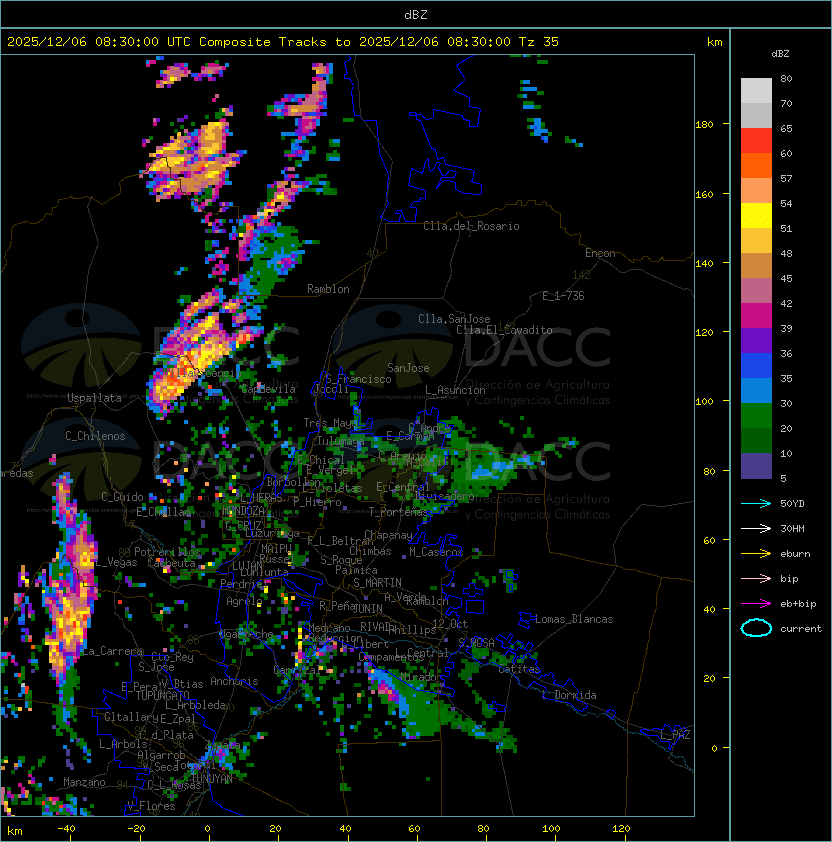This screenshot has height=842, width=832.
Task: Click the -40 km horizontal axis tick
Action: click(x=67, y=829)
